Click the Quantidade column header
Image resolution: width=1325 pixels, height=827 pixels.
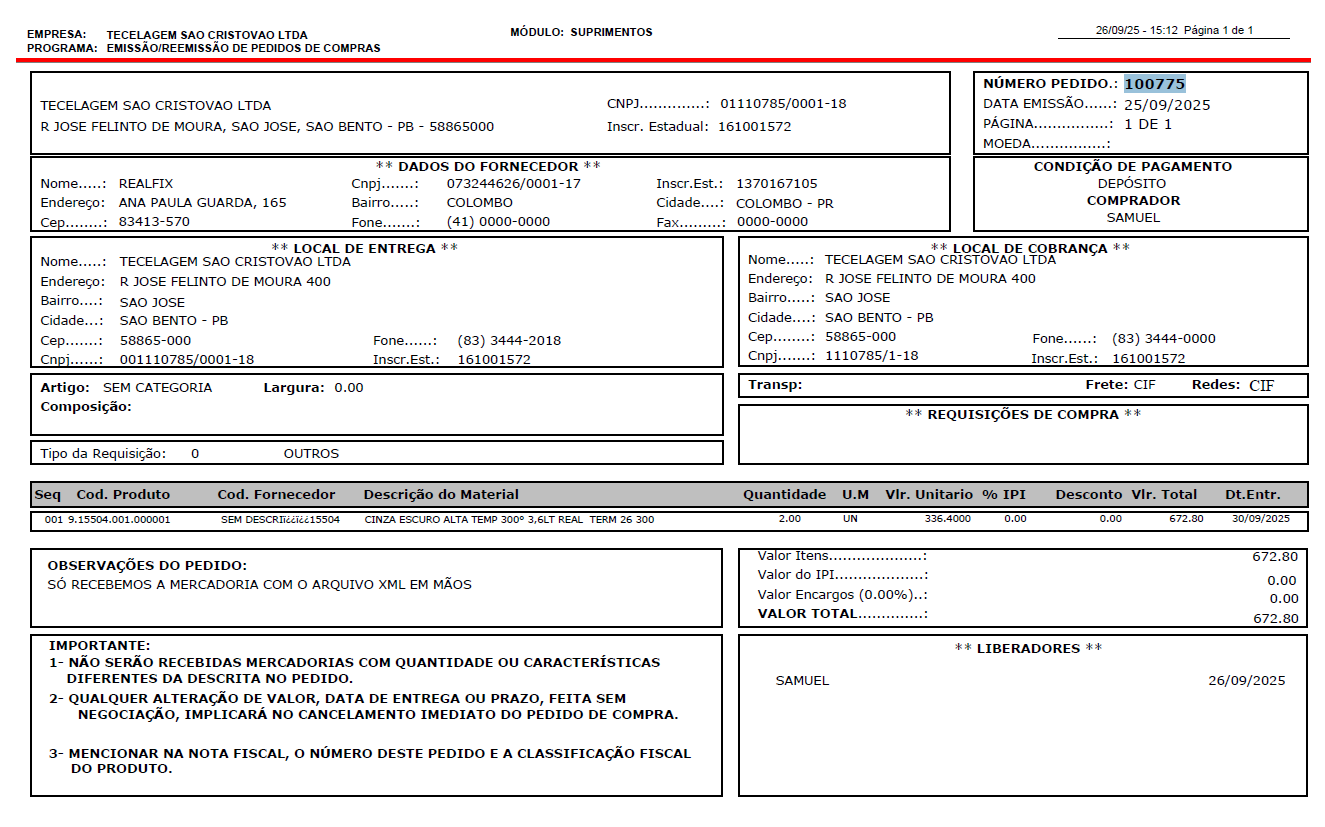click(x=784, y=495)
